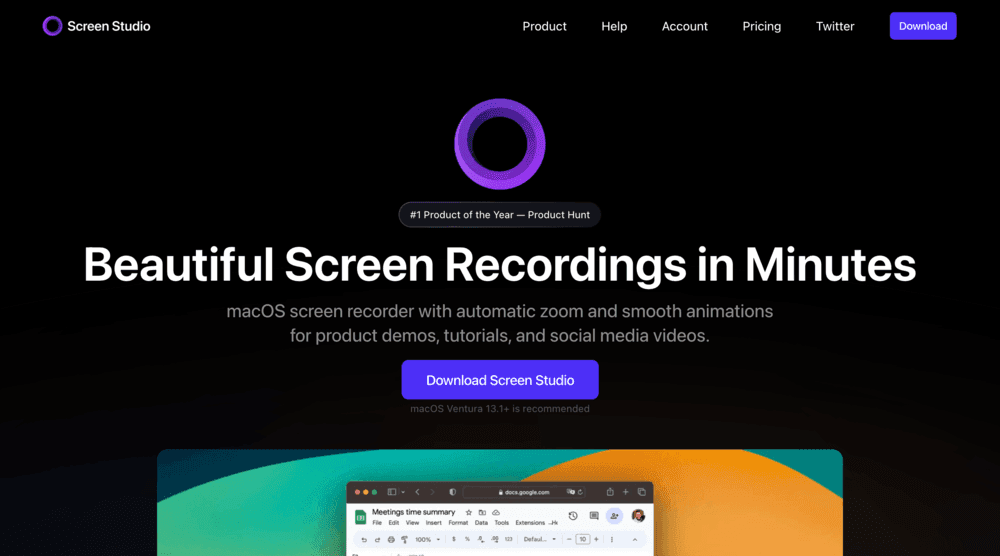Image resolution: width=1000 pixels, height=556 pixels.
Task: Show tab overview in demo Safari
Action: [x=642, y=492]
